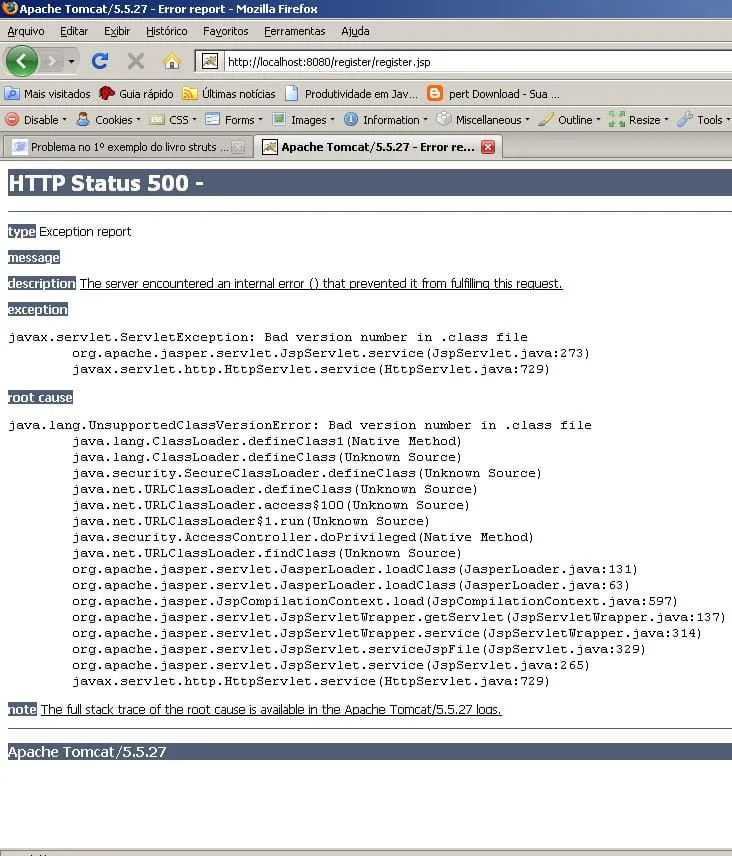732x856 pixels.
Task: Open the Editar menu
Action: click(x=74, y=31)
